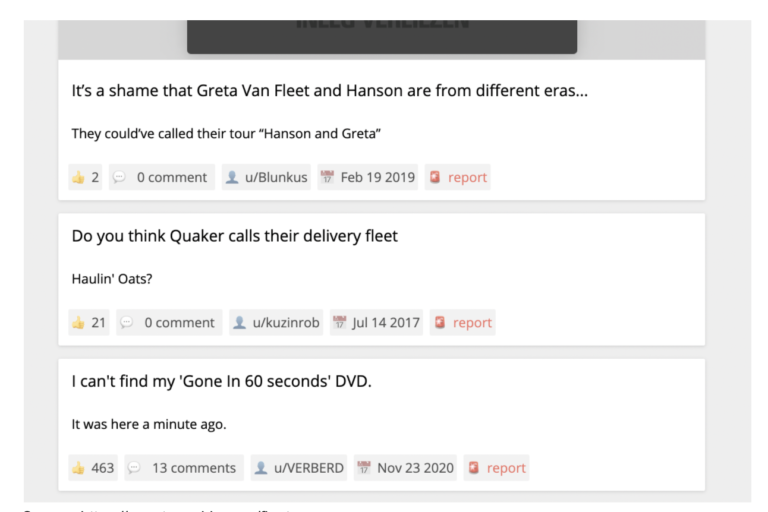Report the Quaker delivery fleet joke
The width and height of the screenshot is (768, 512).
pos(472,323)
